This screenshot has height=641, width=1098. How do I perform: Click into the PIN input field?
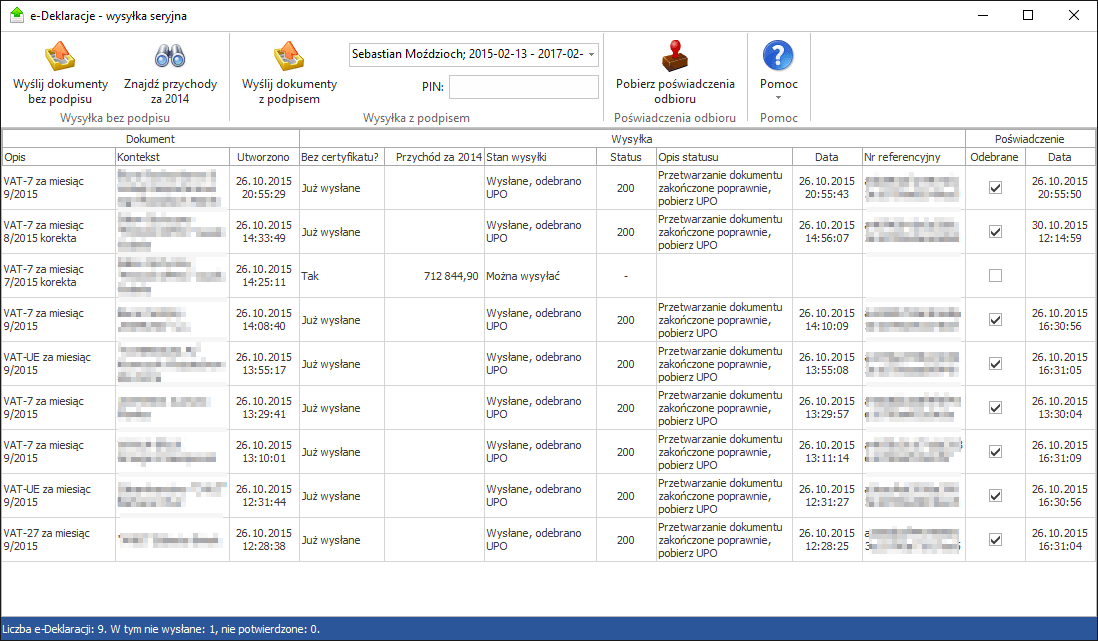(x=523, y=88)
